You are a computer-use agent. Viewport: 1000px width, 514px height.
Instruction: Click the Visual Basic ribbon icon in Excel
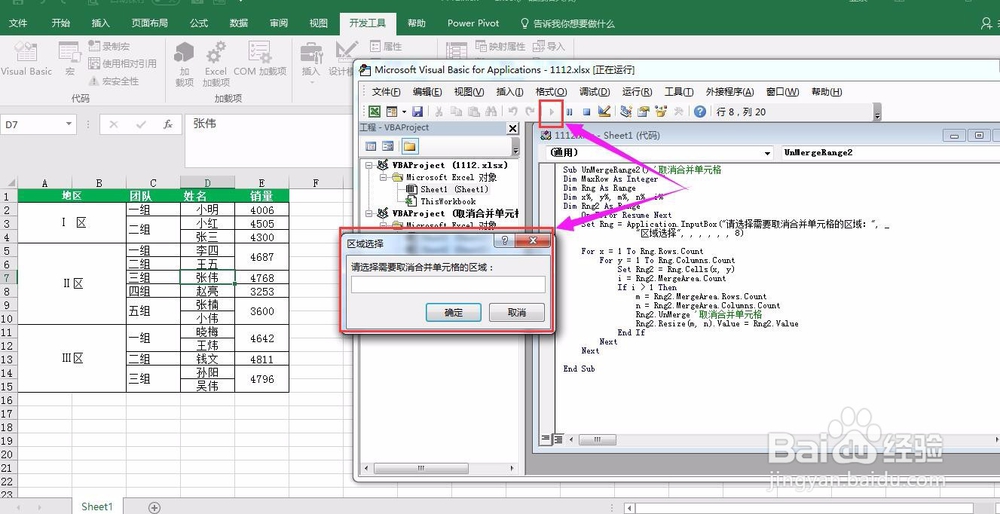tap(26, 61)
